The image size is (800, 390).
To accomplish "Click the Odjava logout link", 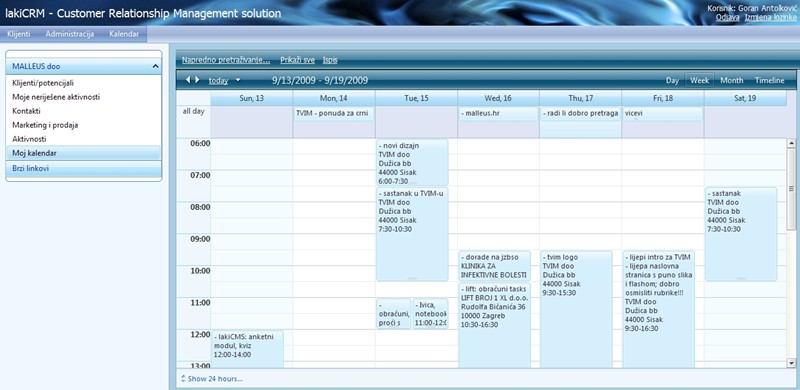I will coord(728,17).
